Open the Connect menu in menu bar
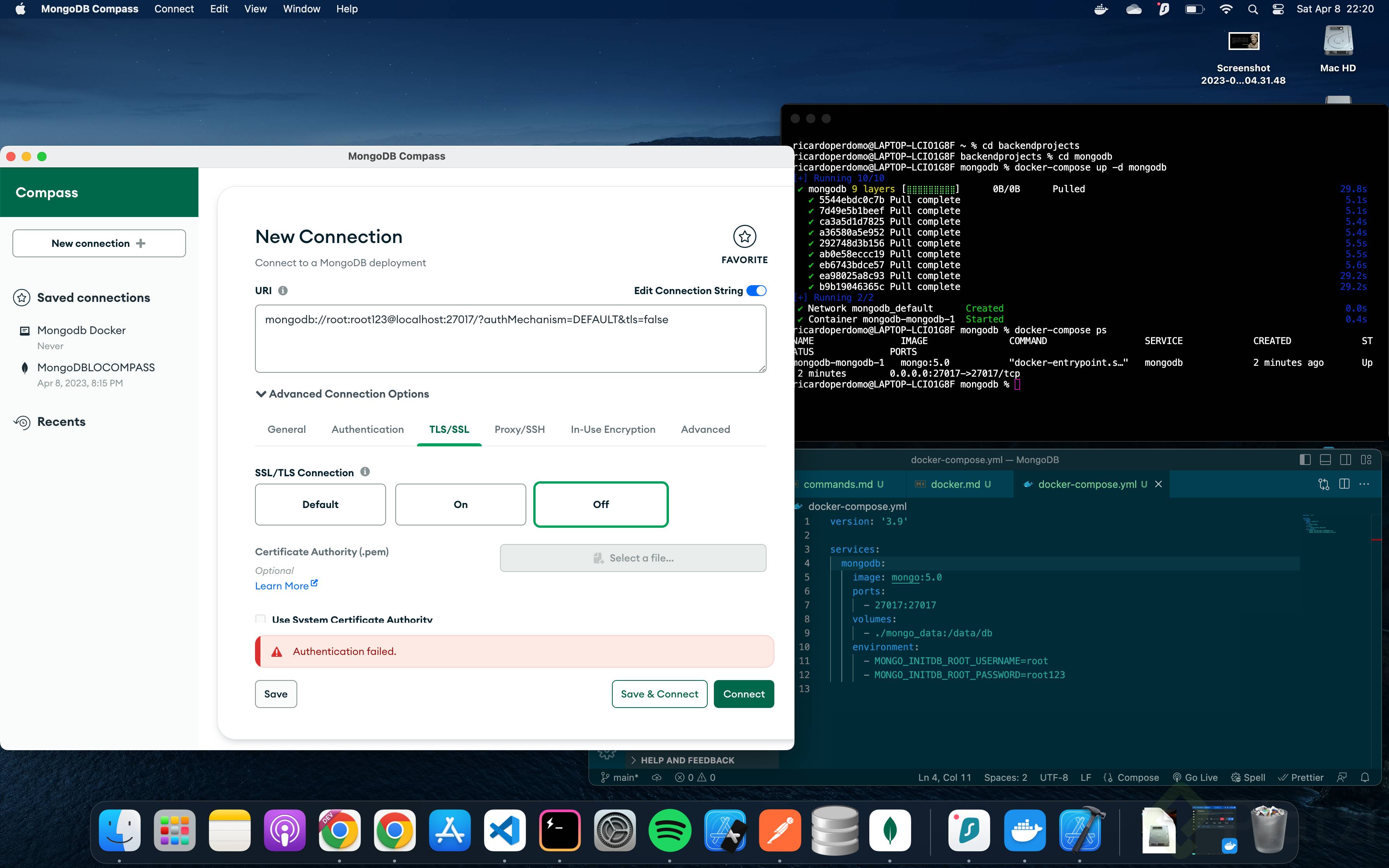Image resolution: width=1389 pixels, height=868 pixels. (174, 9)
